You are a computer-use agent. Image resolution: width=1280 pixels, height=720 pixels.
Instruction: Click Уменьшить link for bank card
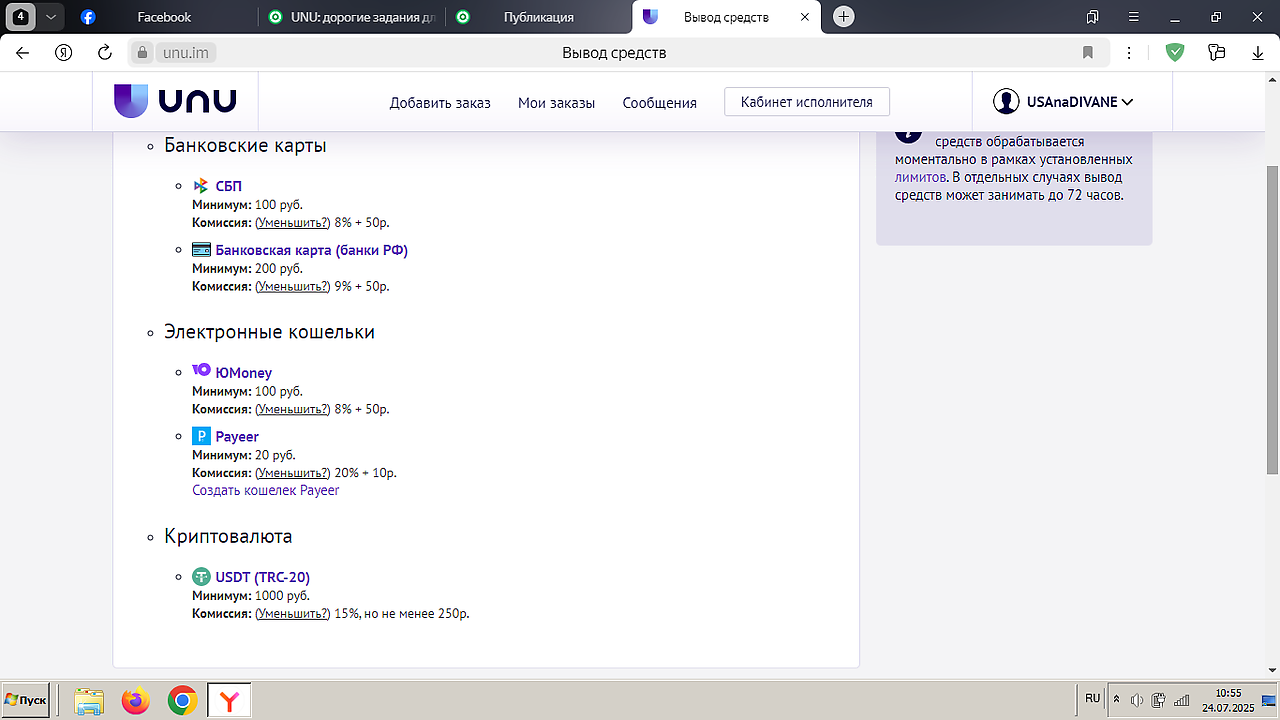[x=293, y=286]
